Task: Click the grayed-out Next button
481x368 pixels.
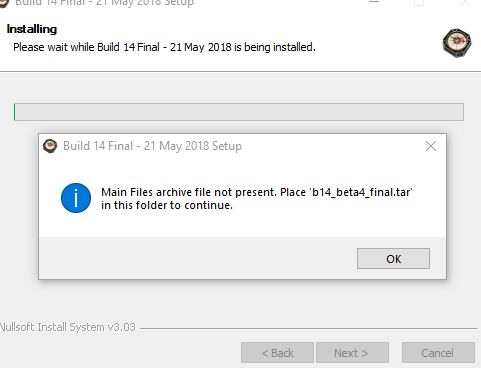Action: (x=352, y=352)
